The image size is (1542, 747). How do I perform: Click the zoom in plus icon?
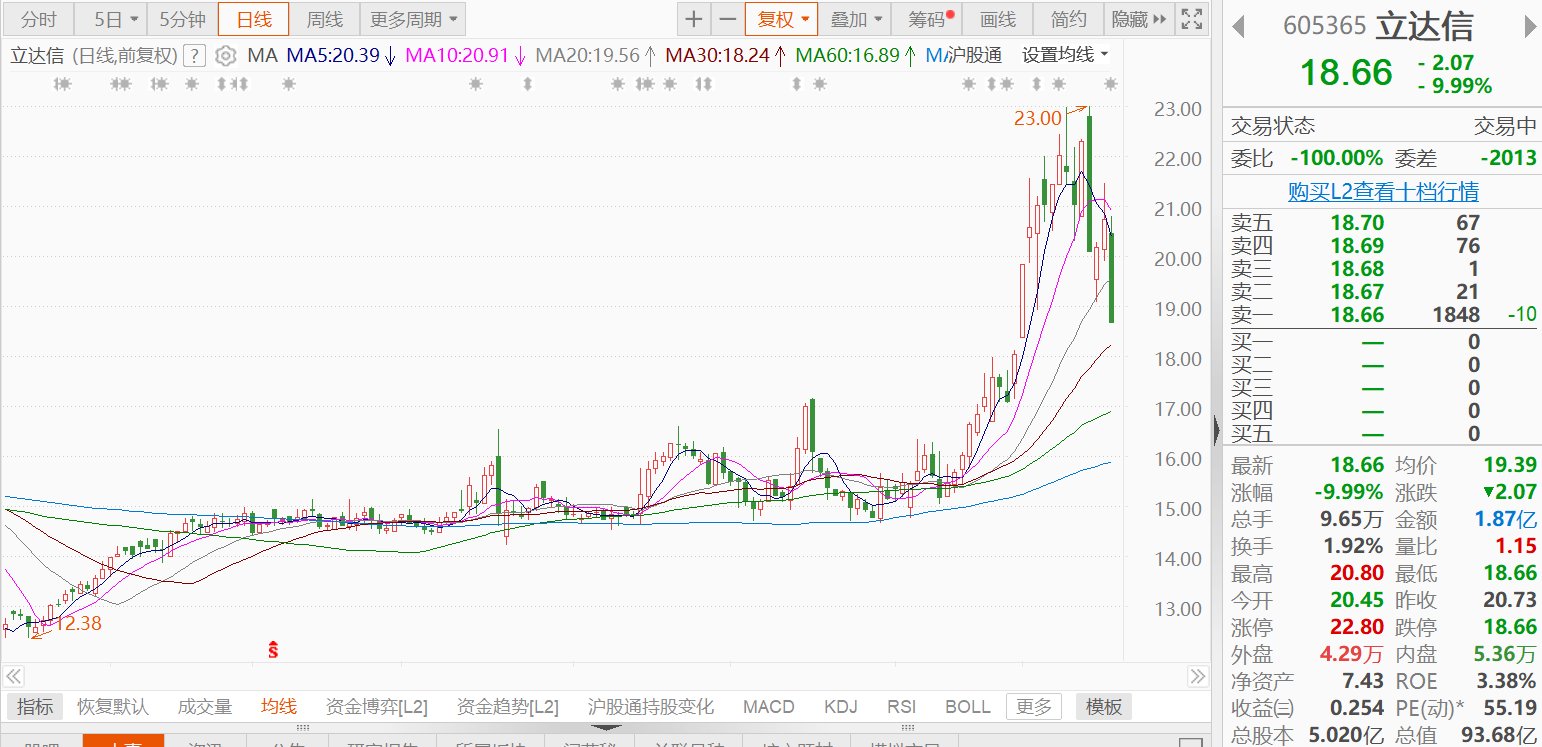693,19
